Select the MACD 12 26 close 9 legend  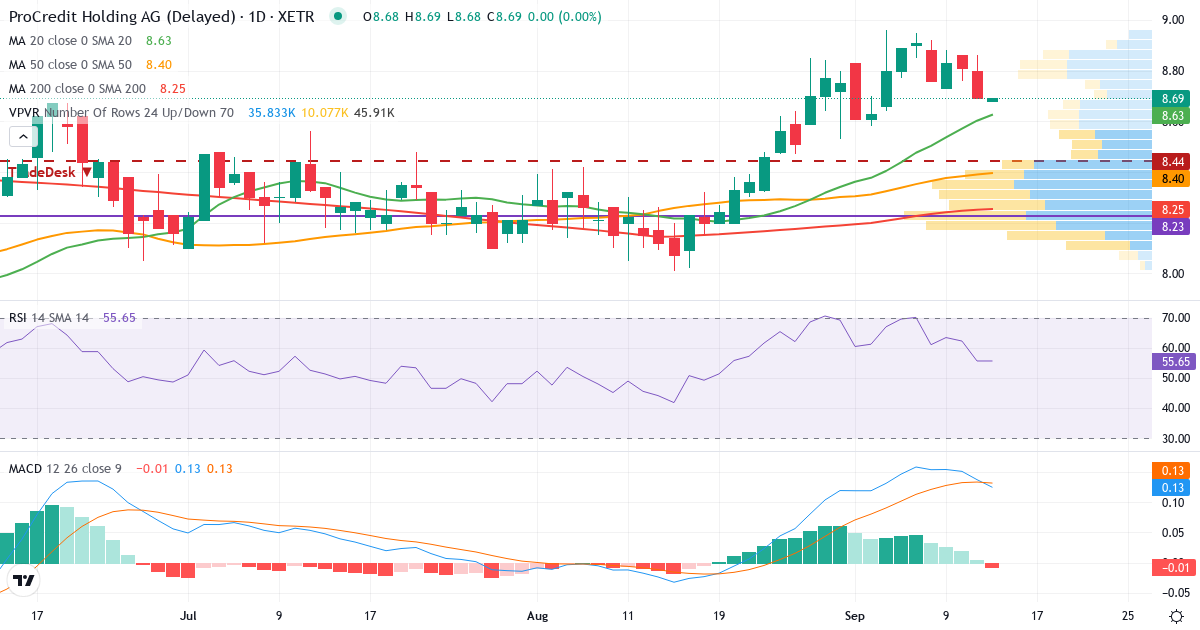click(66, 468)
